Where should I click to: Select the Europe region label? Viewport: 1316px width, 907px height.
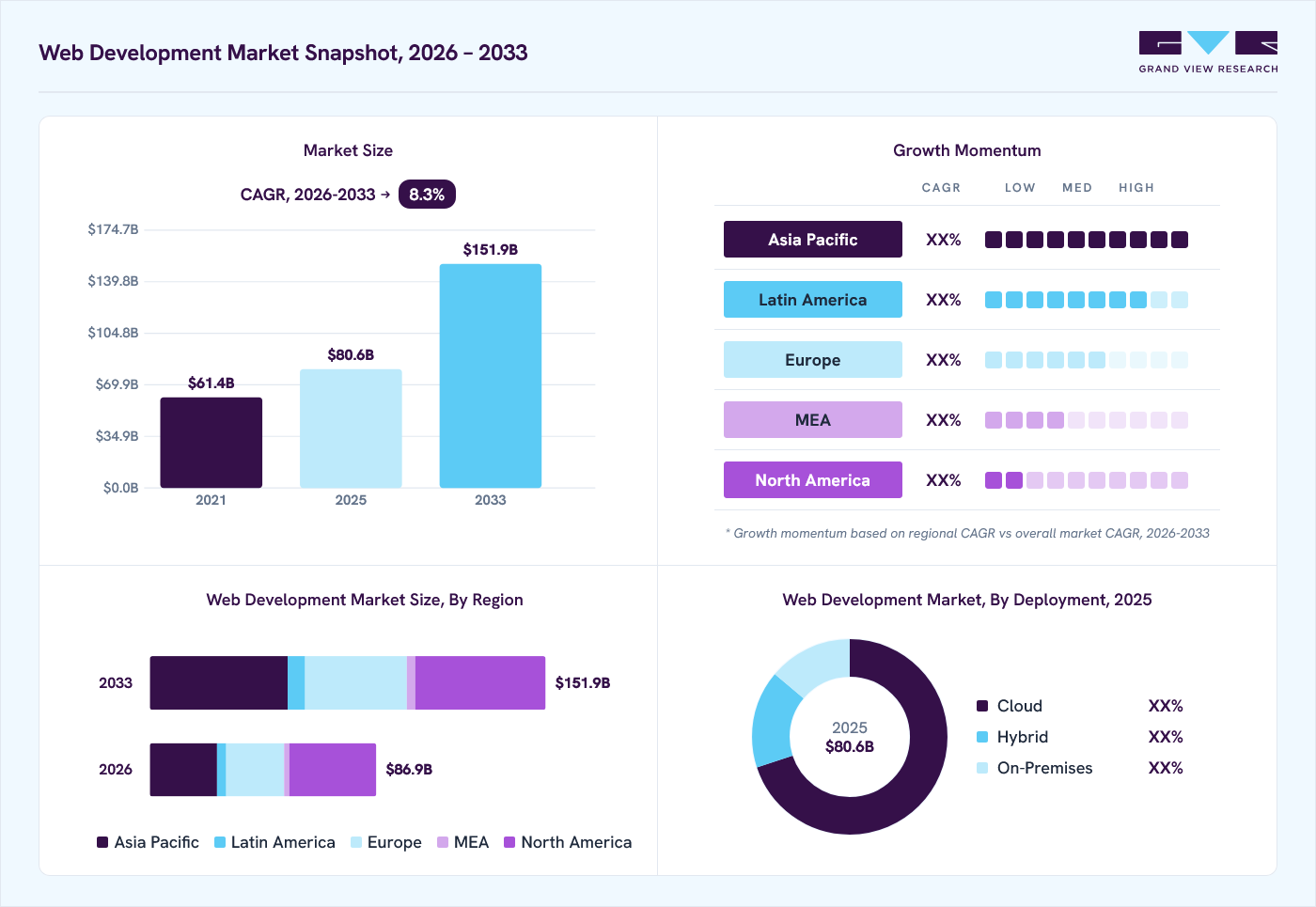[x=813, y=360]
